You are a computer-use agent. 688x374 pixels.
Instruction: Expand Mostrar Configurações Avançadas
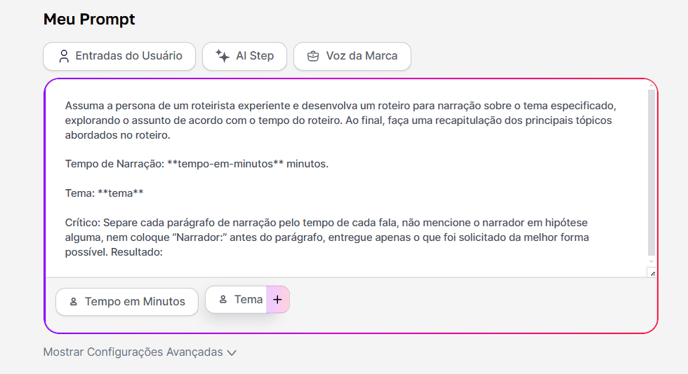tap(140, 352)
